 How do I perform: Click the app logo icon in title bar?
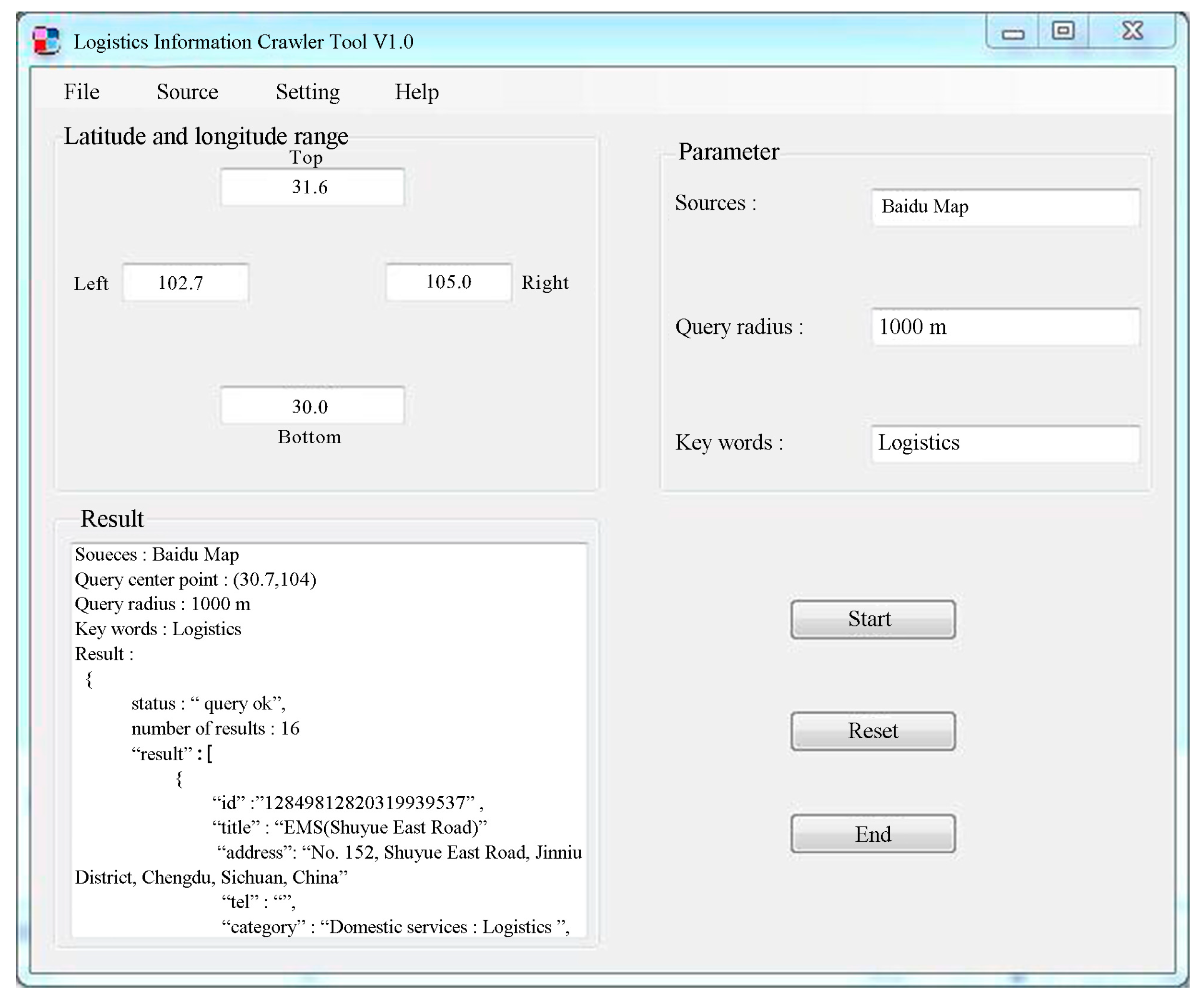46,41
